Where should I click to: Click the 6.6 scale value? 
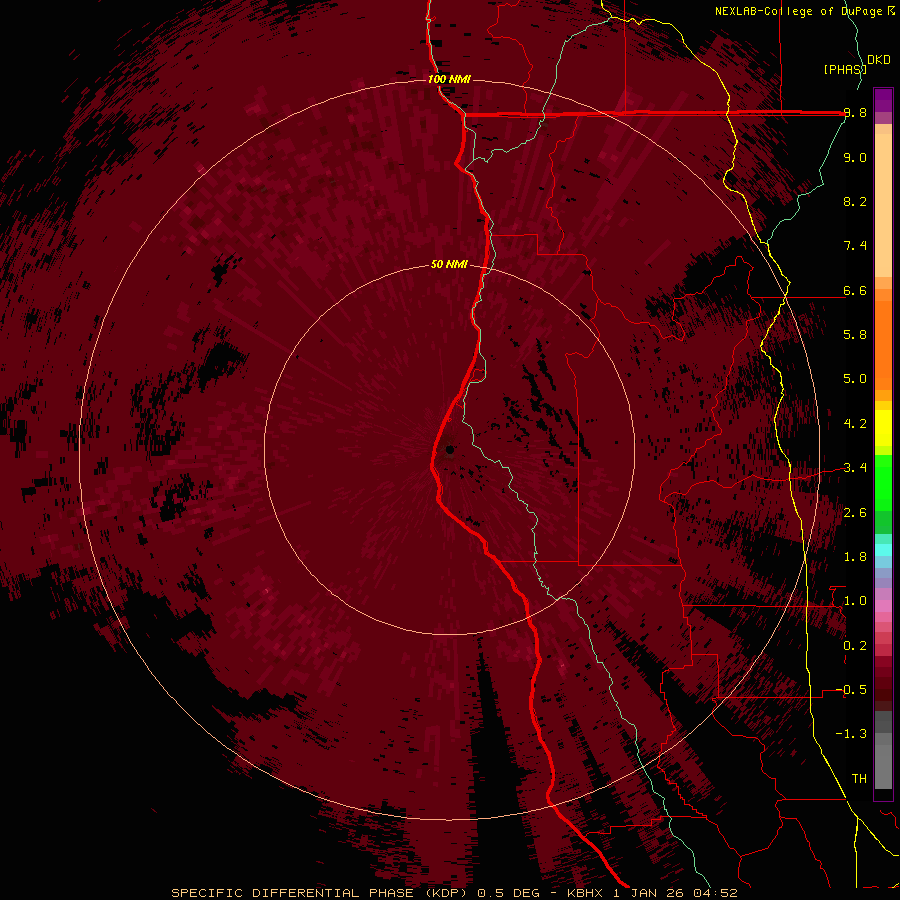(x=855, y=291)
